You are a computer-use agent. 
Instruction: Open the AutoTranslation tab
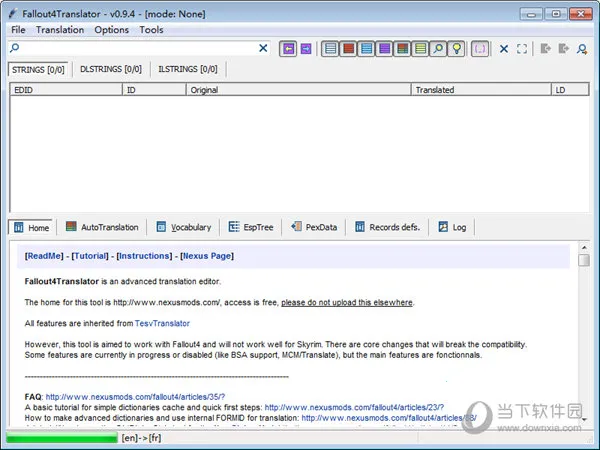(x=102, y=227)
